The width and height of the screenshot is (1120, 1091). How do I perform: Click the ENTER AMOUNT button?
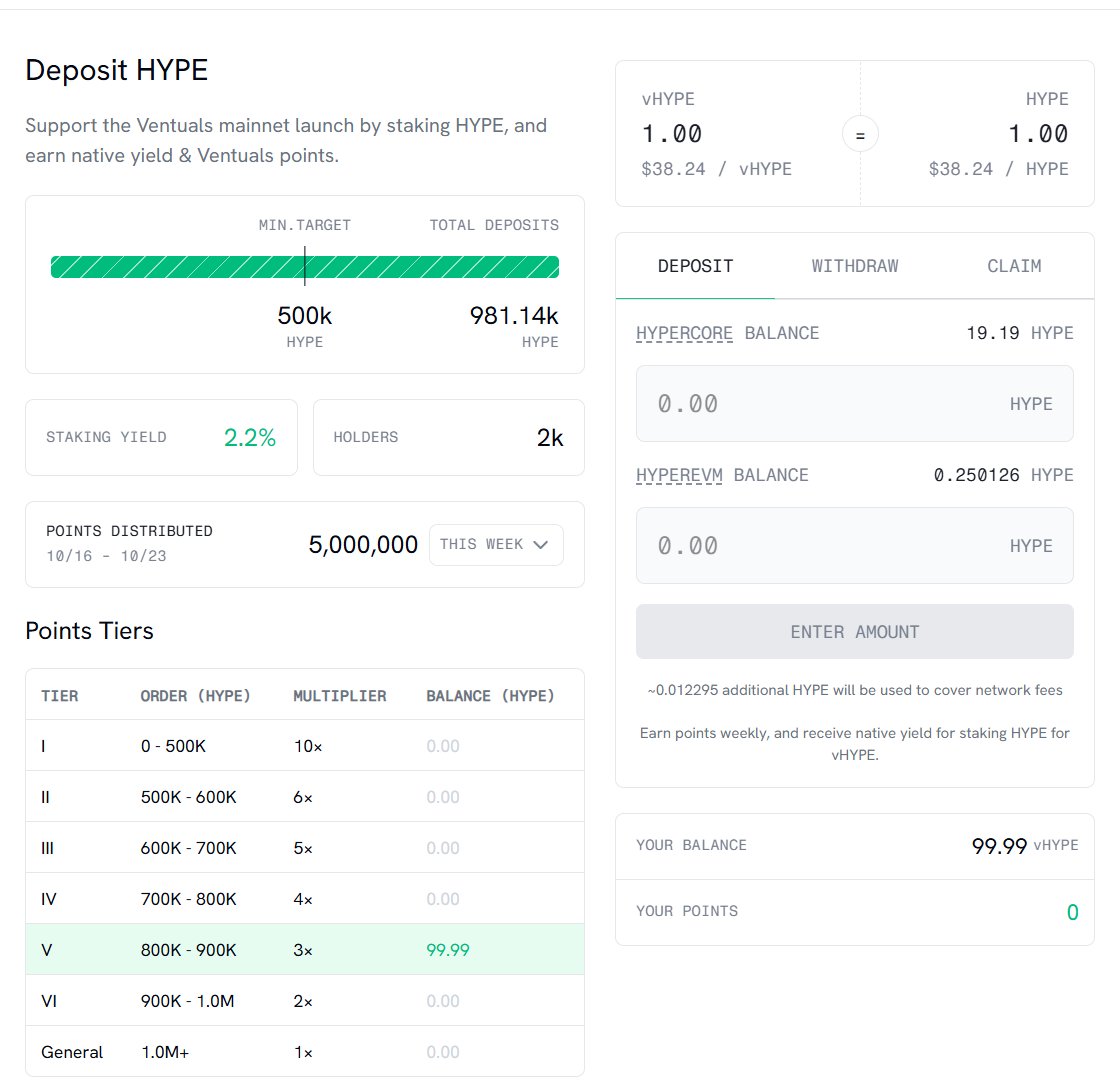[854, 632]
